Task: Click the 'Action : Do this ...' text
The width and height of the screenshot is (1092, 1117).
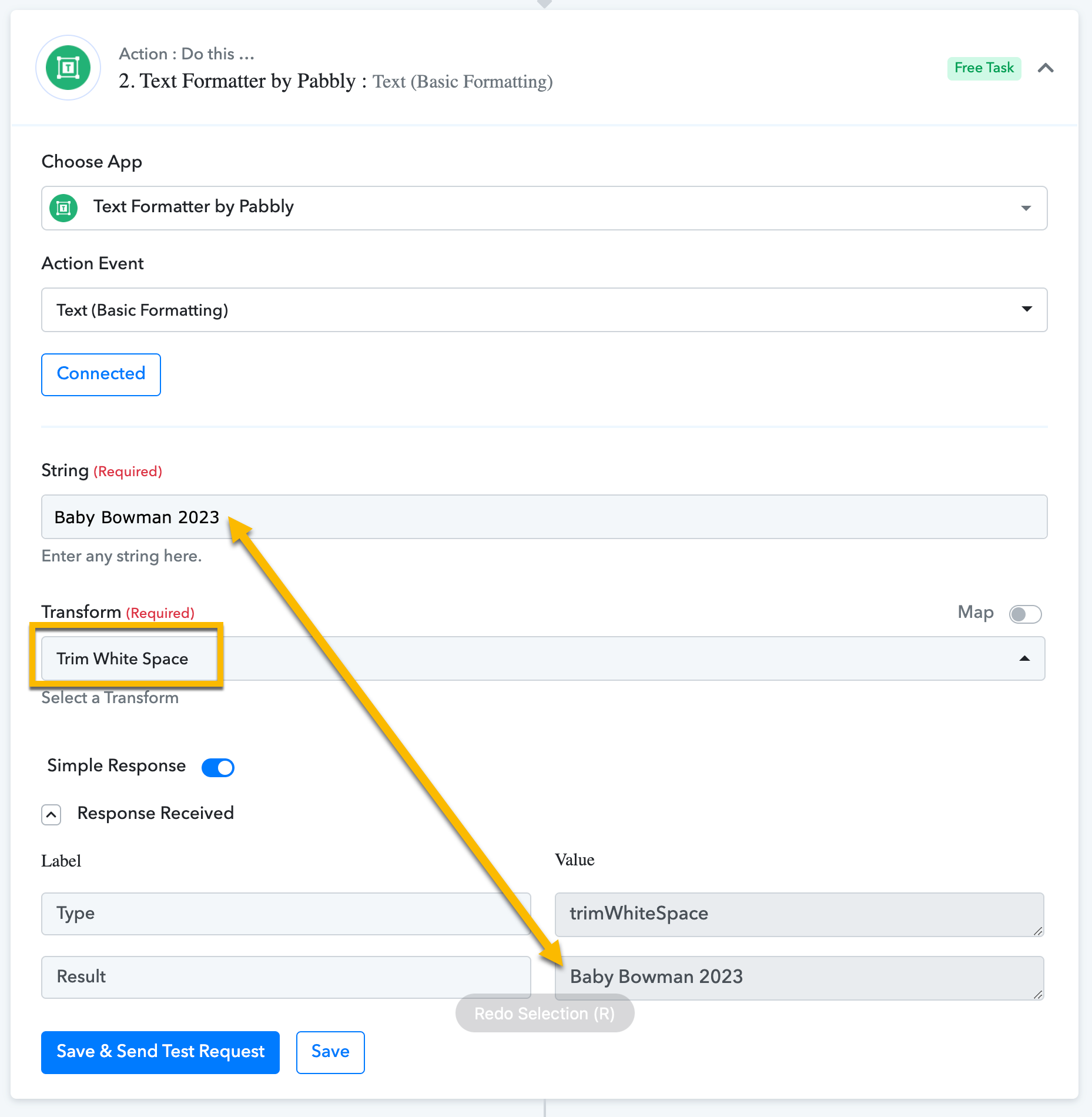Action: pos(187,53)
